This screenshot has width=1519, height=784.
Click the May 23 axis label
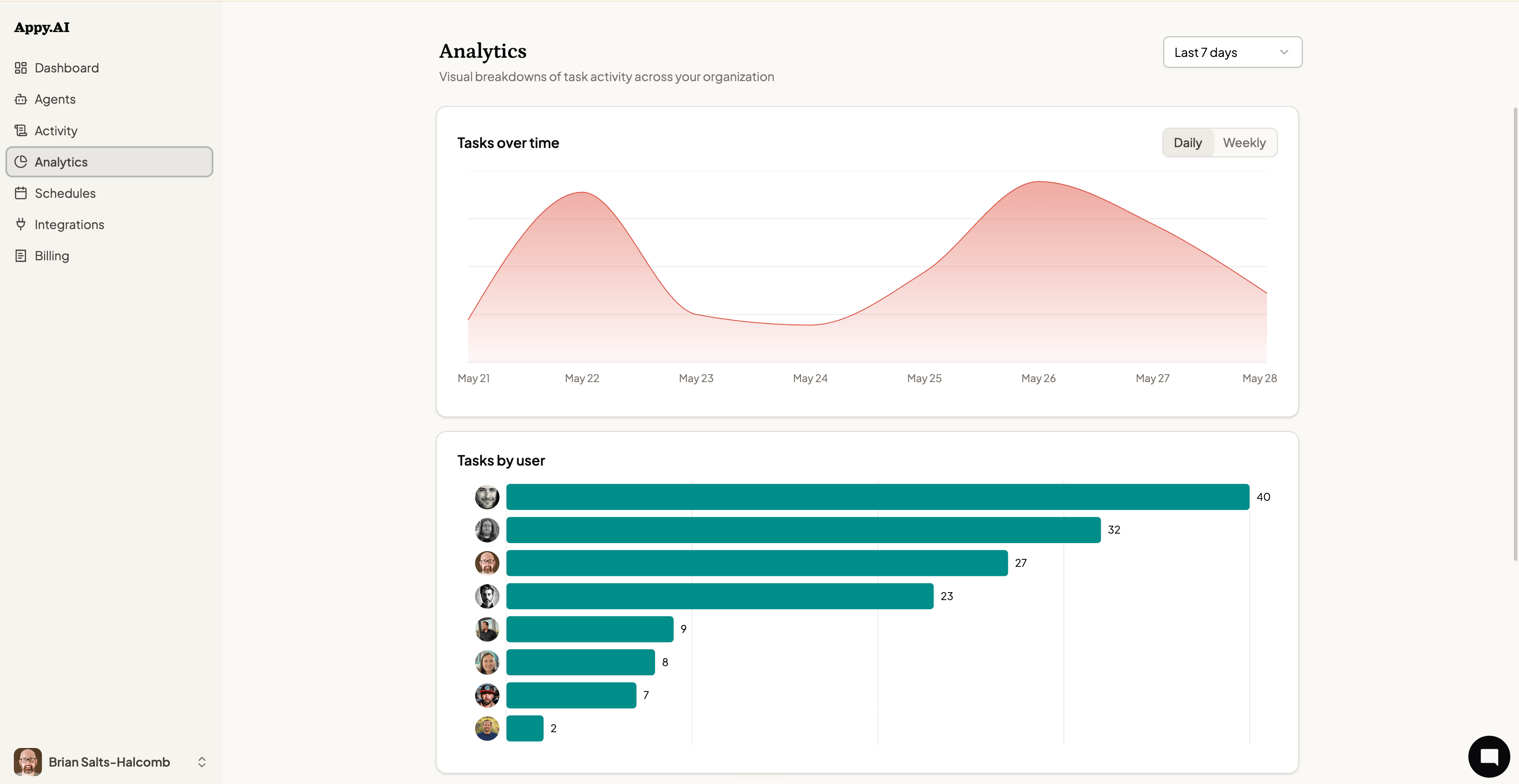pyautogui.click(x=696, y=378)
